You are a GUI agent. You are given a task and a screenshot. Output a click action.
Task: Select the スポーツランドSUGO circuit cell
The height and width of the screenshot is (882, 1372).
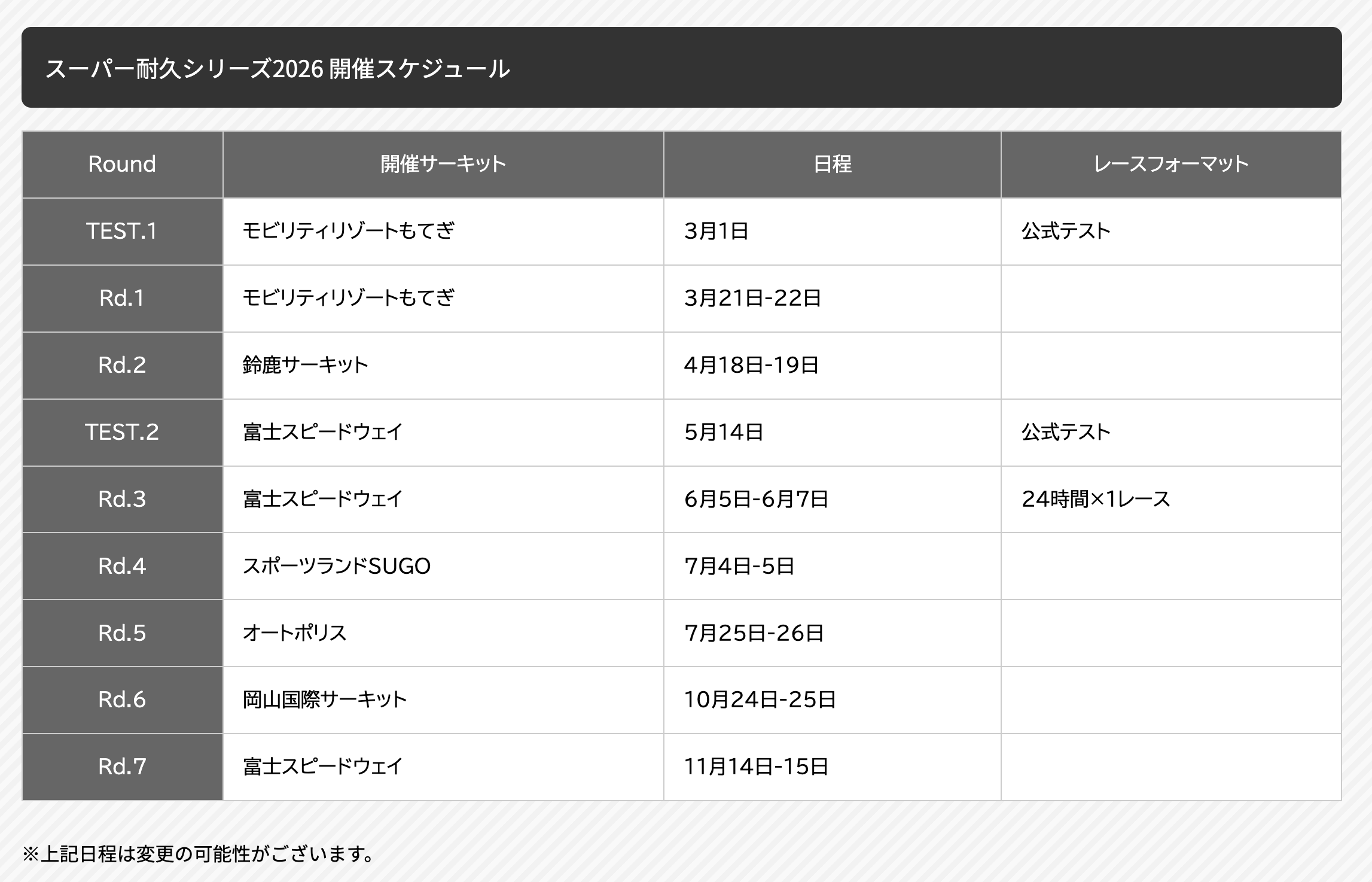pyautogui.click(x=337, y=566)
